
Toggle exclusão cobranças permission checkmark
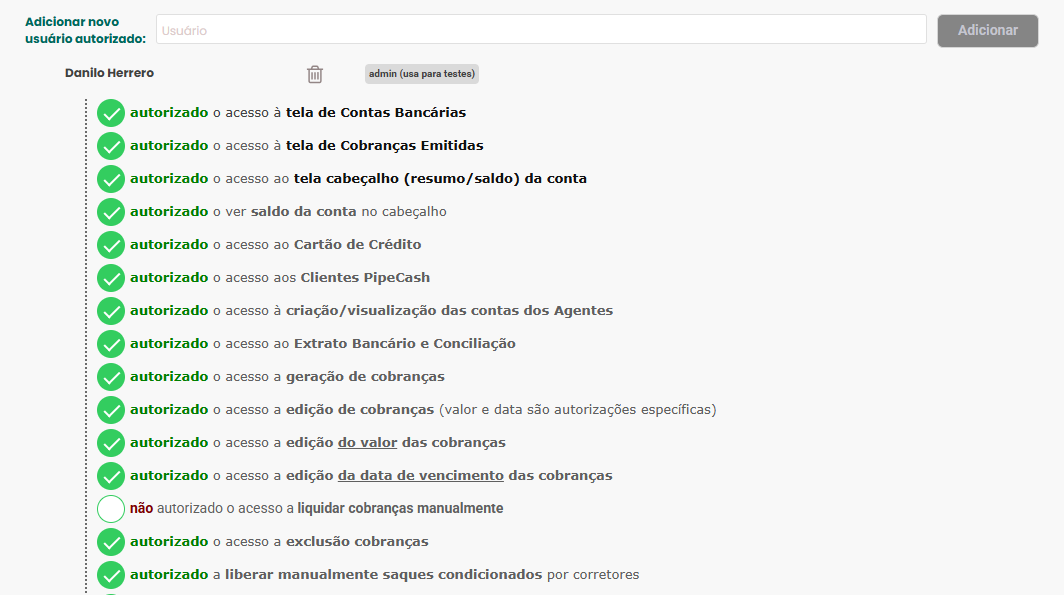tap(111, 542)
